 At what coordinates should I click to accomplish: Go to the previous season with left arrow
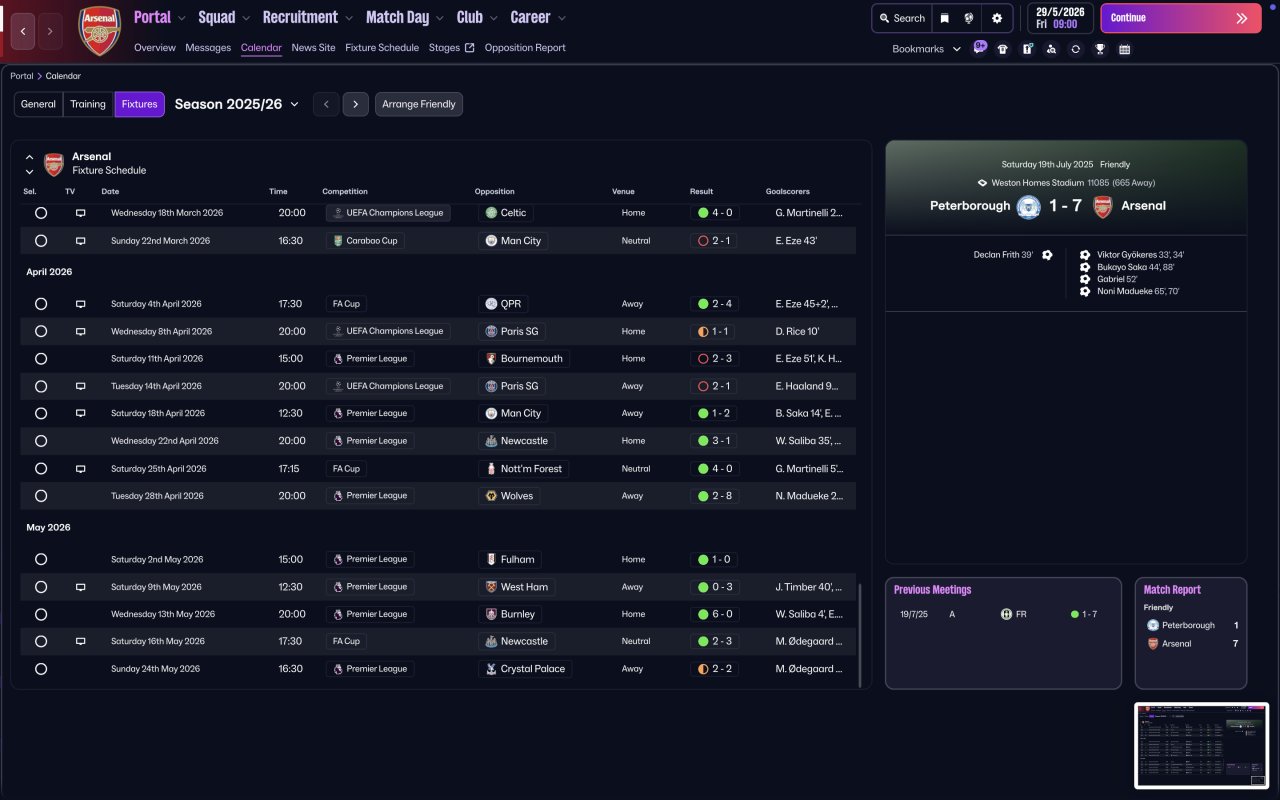coord(325,104)
